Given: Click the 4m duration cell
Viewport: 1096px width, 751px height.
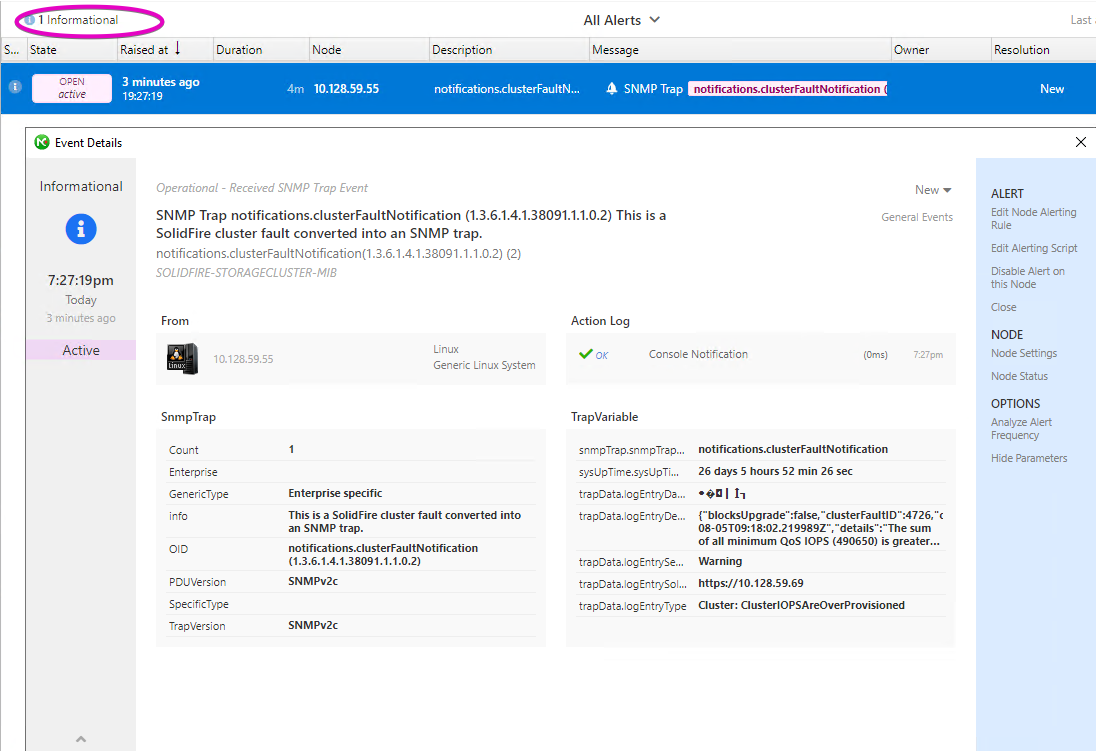Looking at the screenshot, I should (x=296, y=89).
